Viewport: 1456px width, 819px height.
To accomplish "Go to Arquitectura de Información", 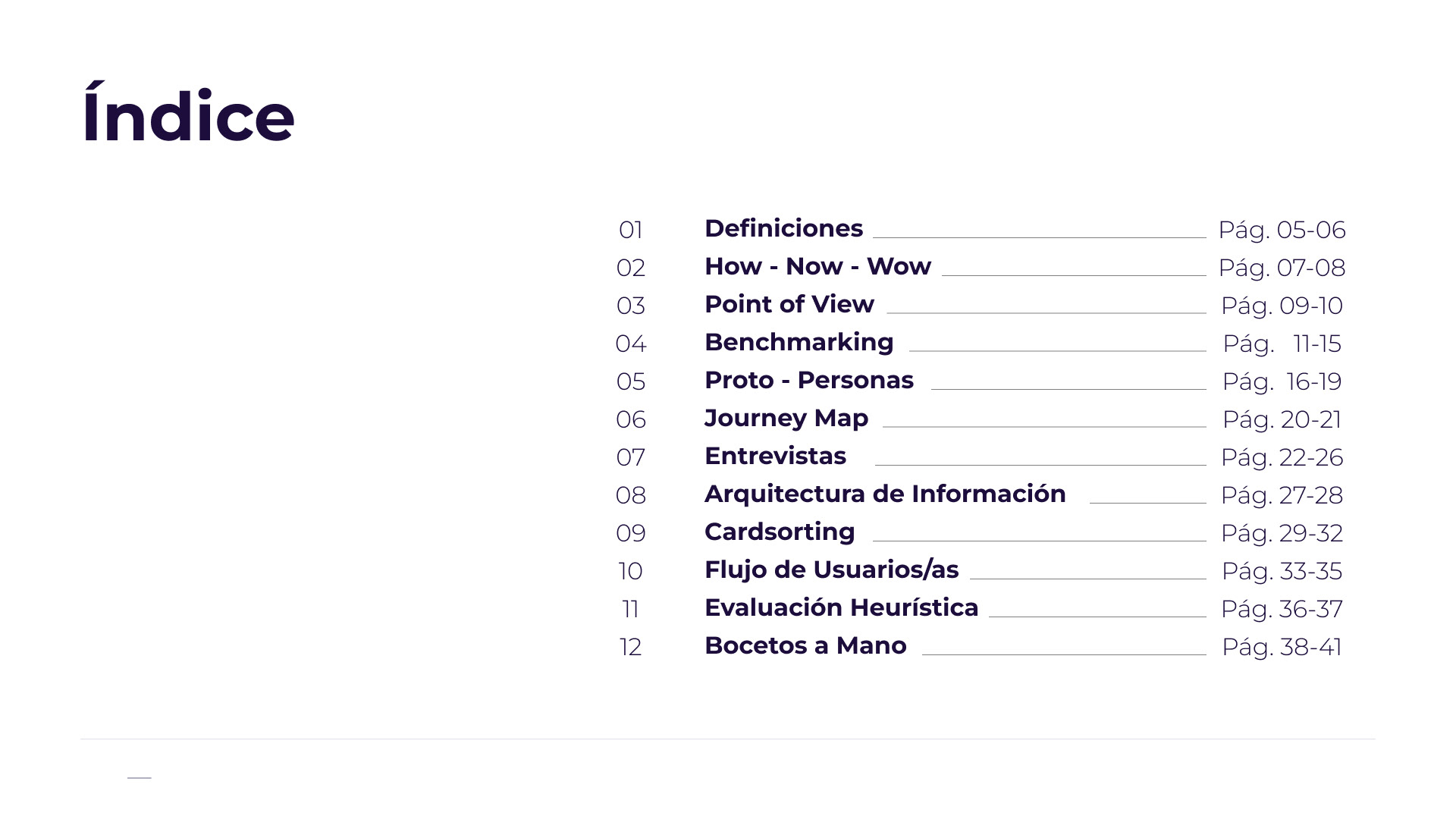I will tap(885, 494).
